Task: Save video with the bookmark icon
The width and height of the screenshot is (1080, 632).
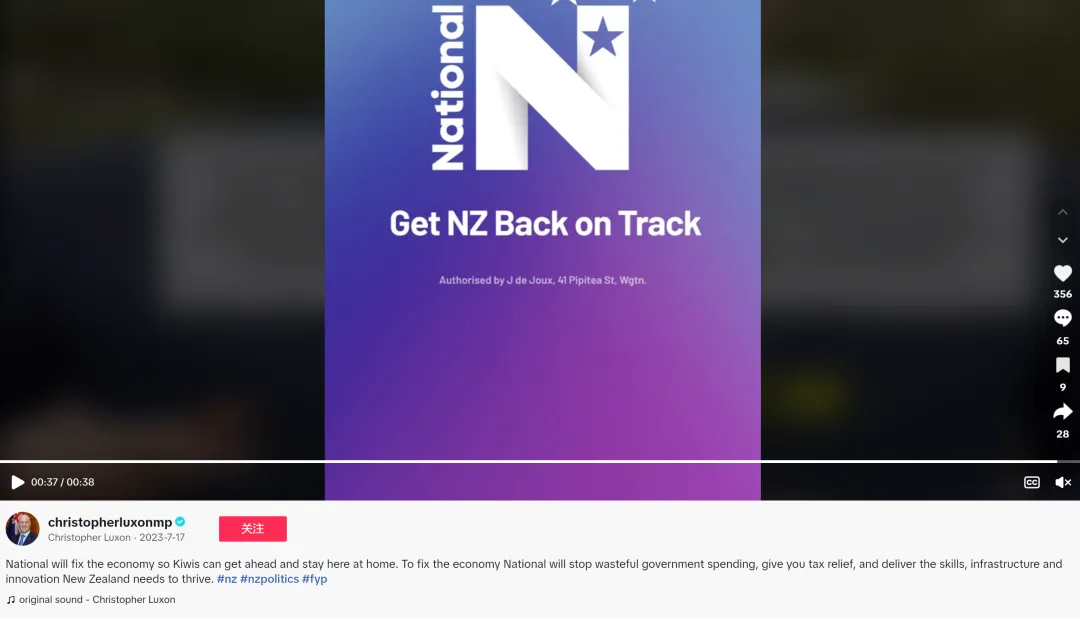Action: pyautogui.click(x=1062, y=365)
